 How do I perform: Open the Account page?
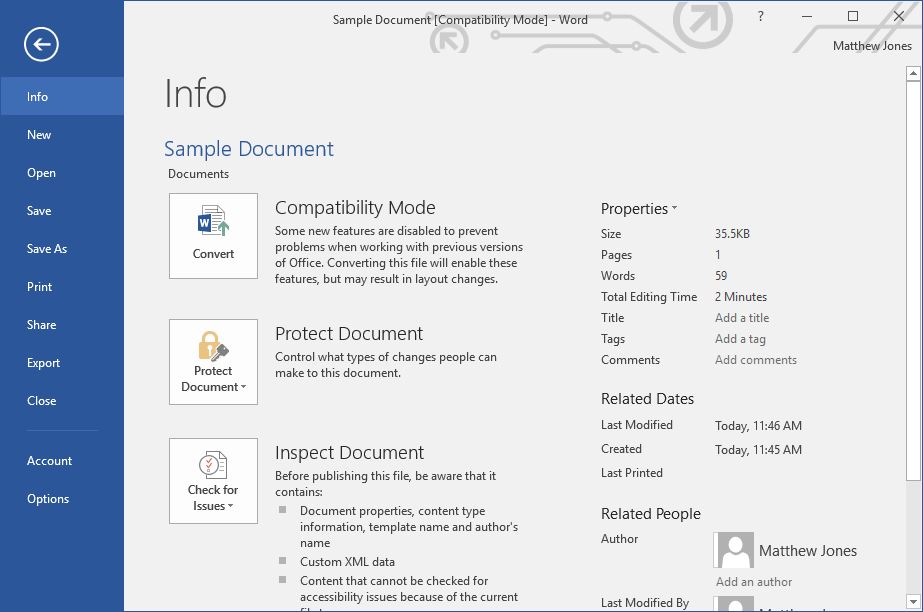click(x=62, y=461)
